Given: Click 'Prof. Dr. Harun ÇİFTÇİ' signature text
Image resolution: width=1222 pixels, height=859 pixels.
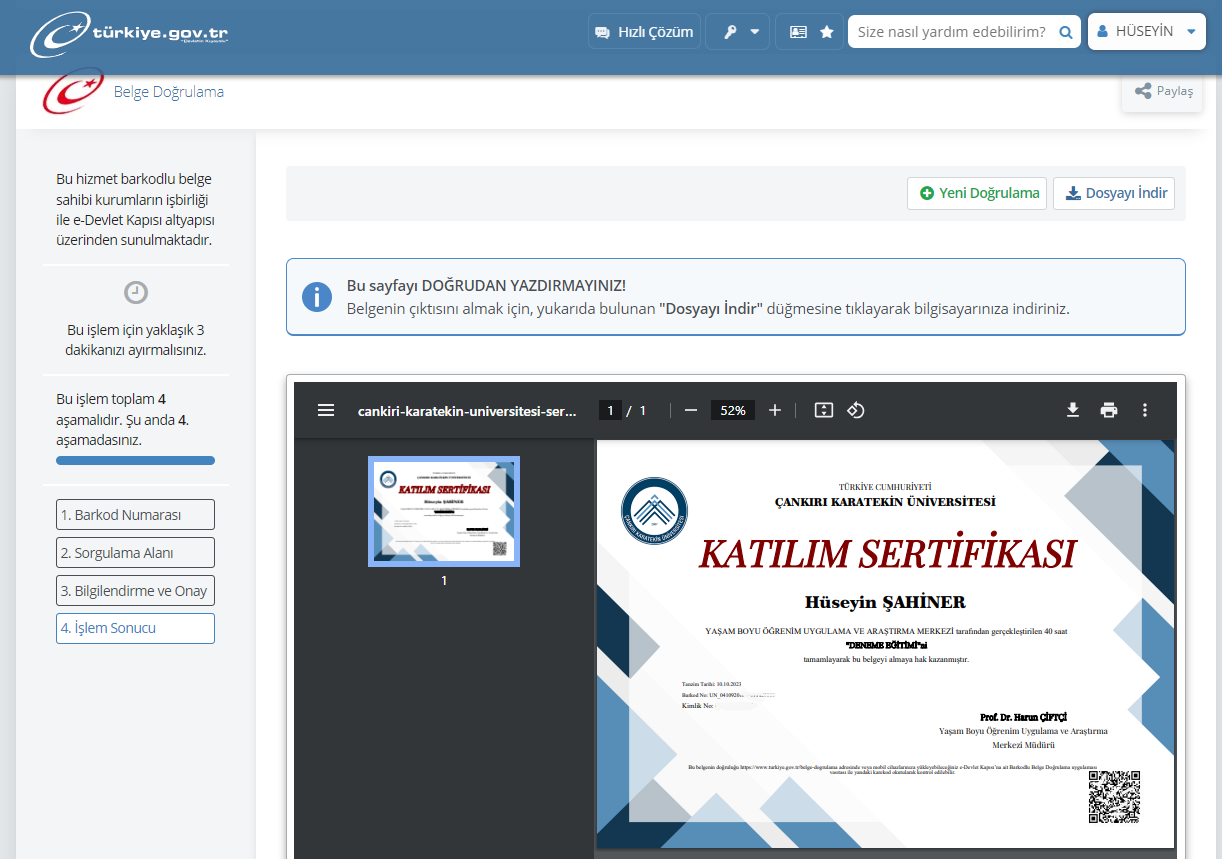Looking at the screenshot, I should tap(1024, 718).
